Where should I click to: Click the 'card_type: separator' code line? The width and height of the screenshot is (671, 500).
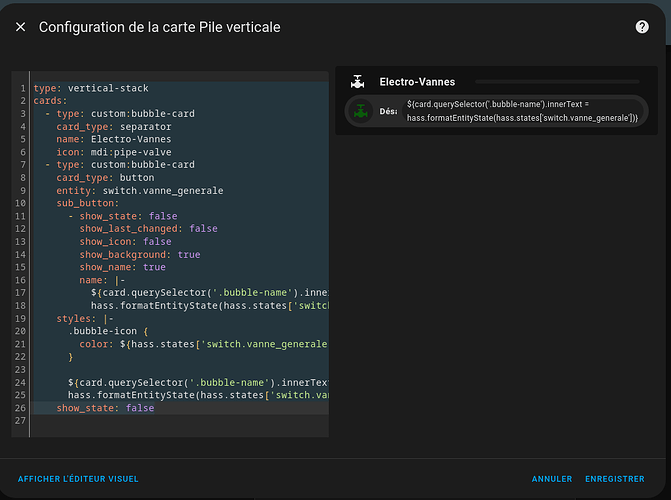click(x=114, y=127)
